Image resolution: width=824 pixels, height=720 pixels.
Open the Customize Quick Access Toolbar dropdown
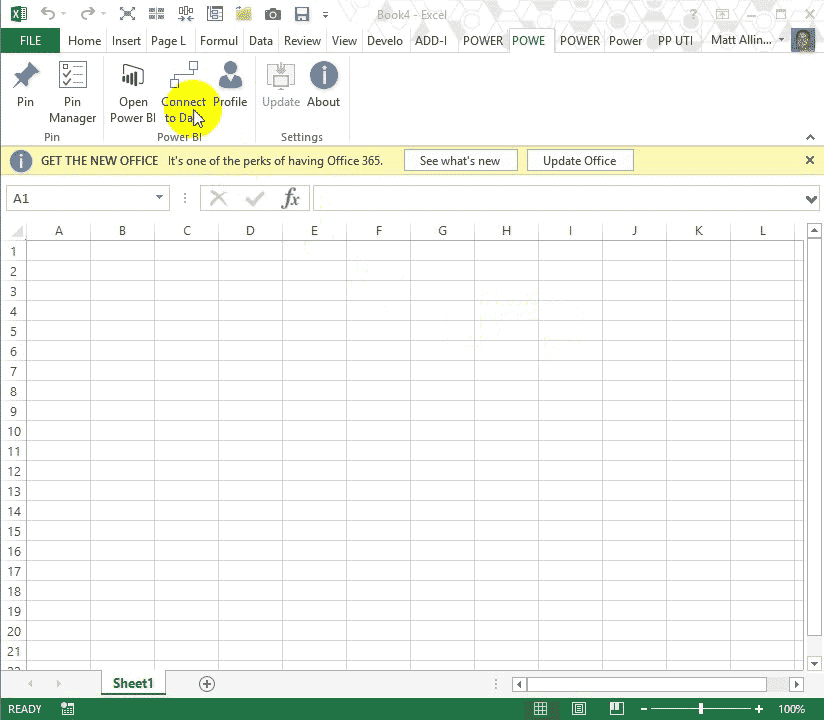click(x=325, y=14)
